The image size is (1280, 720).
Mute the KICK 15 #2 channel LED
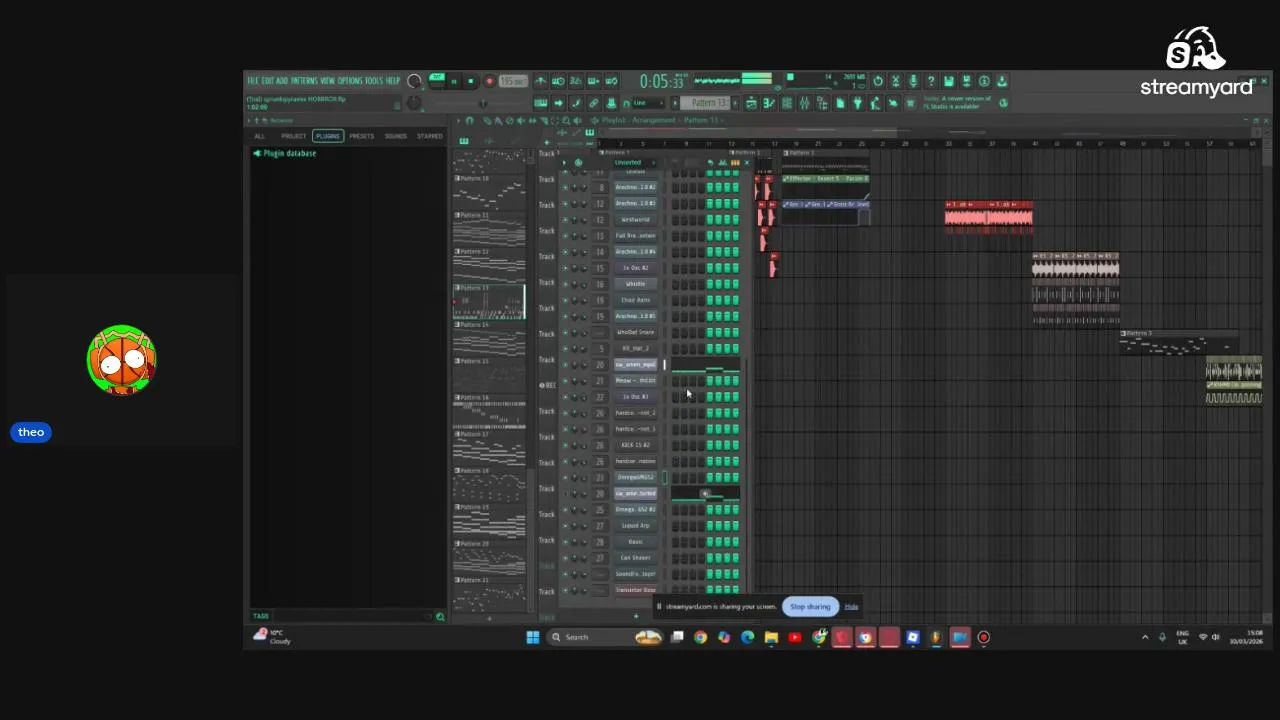pos(565,445)
